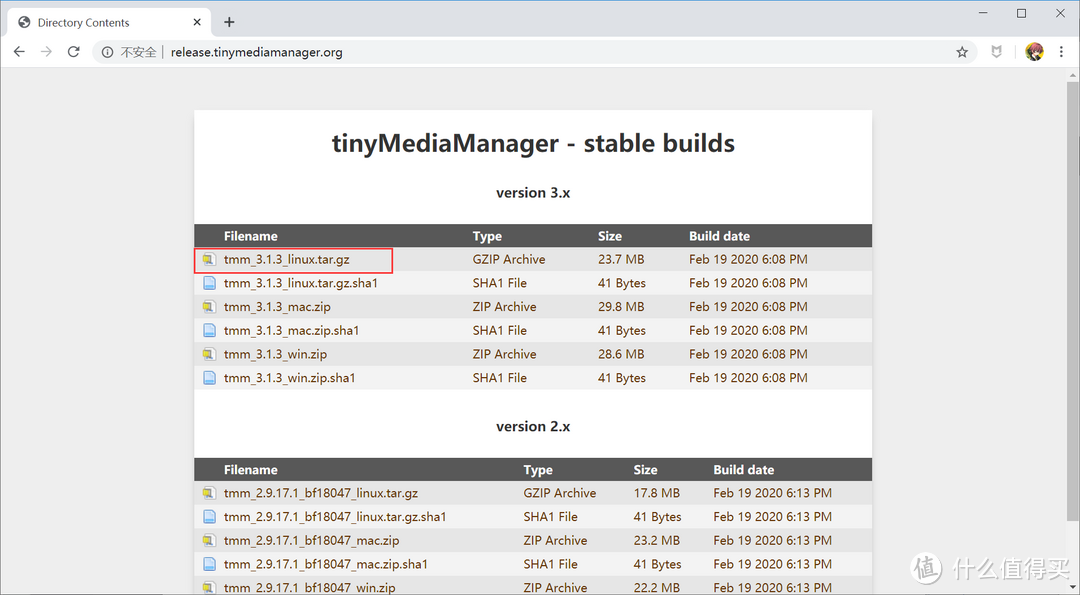Screen dimensions: 1080x595
Task: Click the 28.6 MB size cell
Action: (x=621, y=355)
